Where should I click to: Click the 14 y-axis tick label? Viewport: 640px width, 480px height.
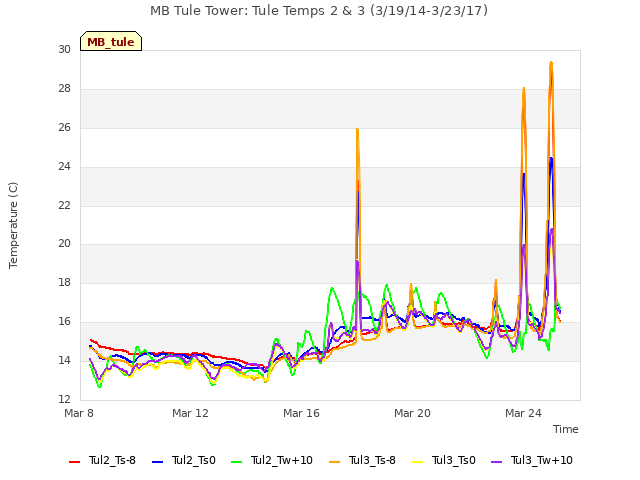pyautogui.click(x=64, y=360)
